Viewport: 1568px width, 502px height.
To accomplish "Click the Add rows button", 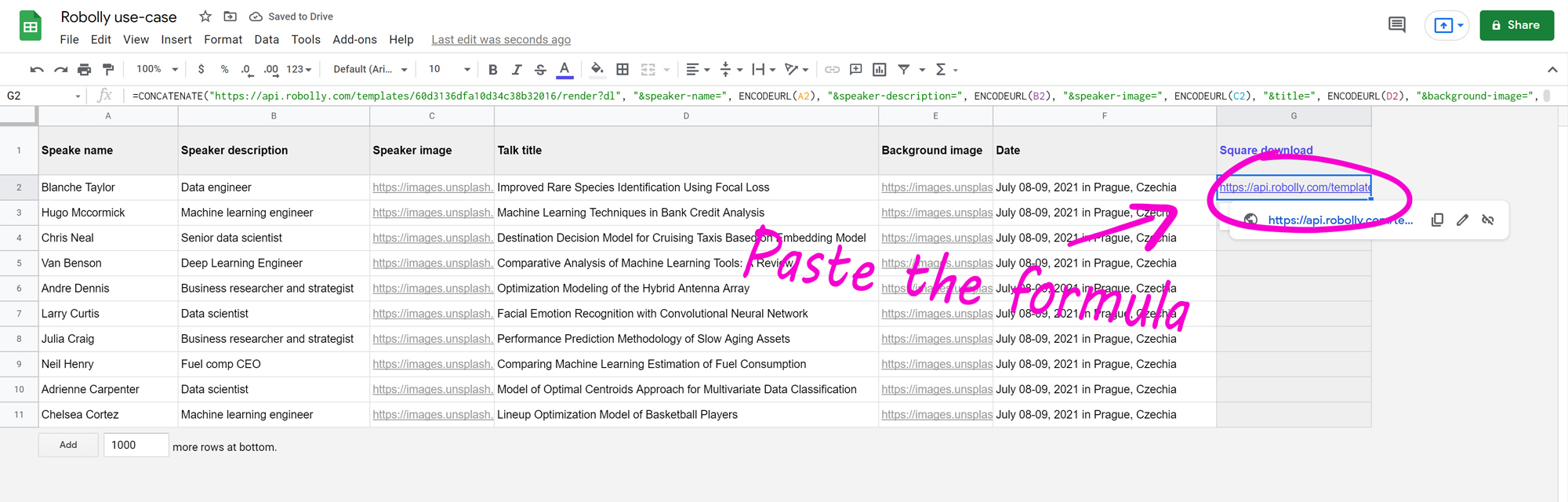I will coord(68,445).
